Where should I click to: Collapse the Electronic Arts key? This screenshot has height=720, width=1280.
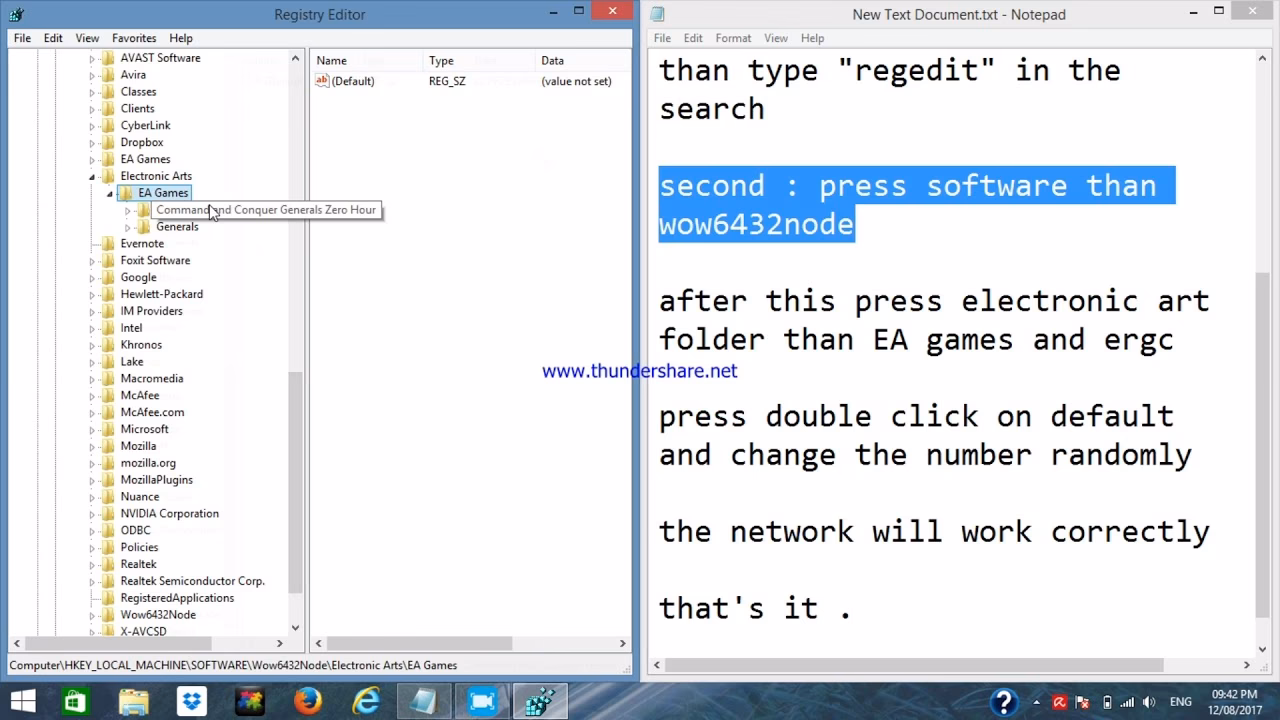(92, 177)
